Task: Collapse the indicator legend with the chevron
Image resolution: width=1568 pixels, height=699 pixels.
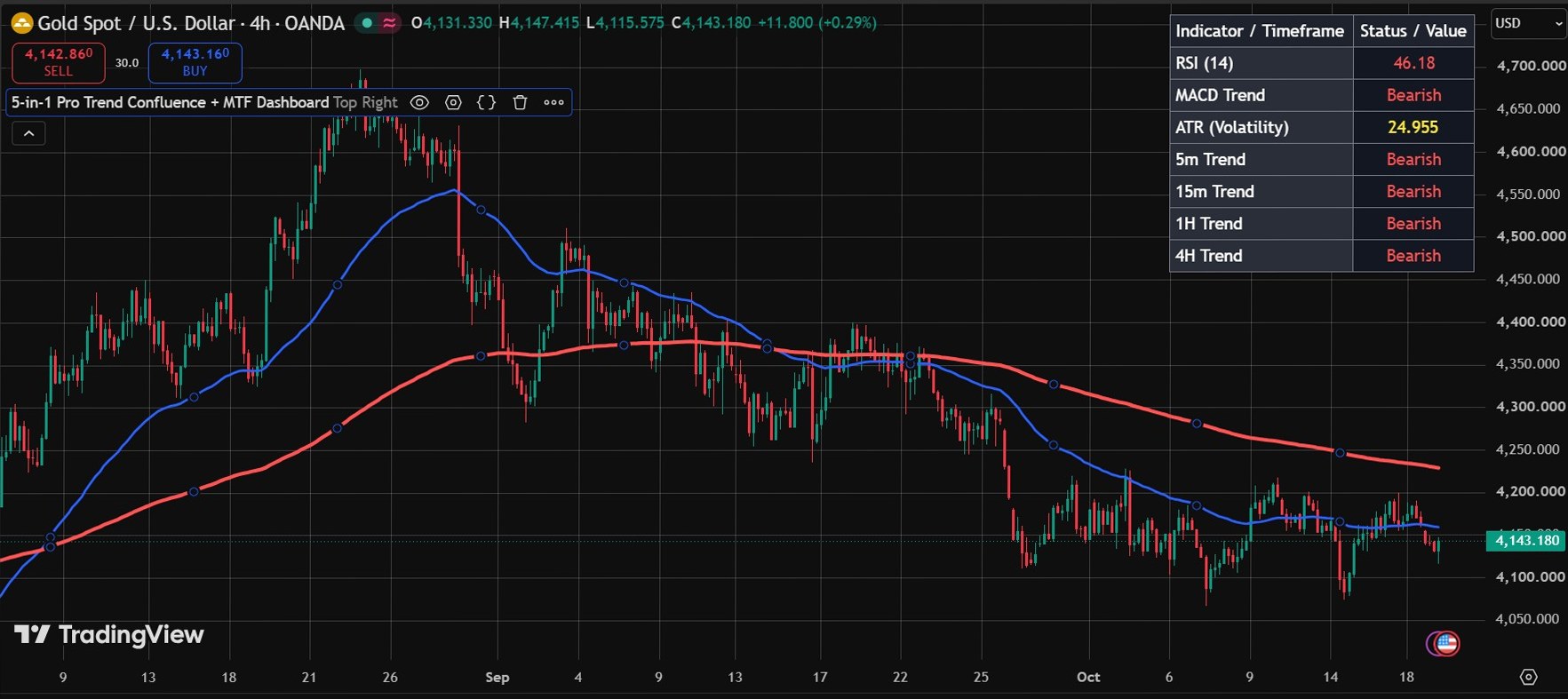Action: tap(28, 133)
